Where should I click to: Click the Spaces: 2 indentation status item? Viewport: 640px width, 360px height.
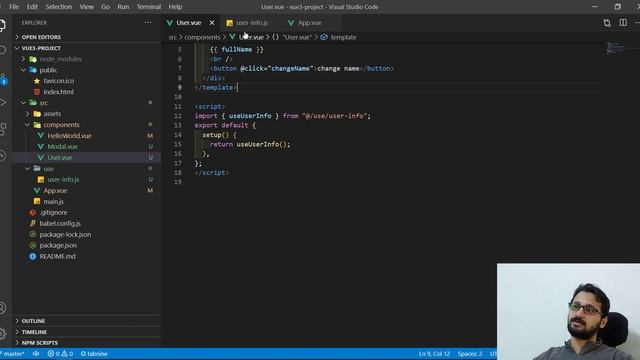tap(469, 354)
